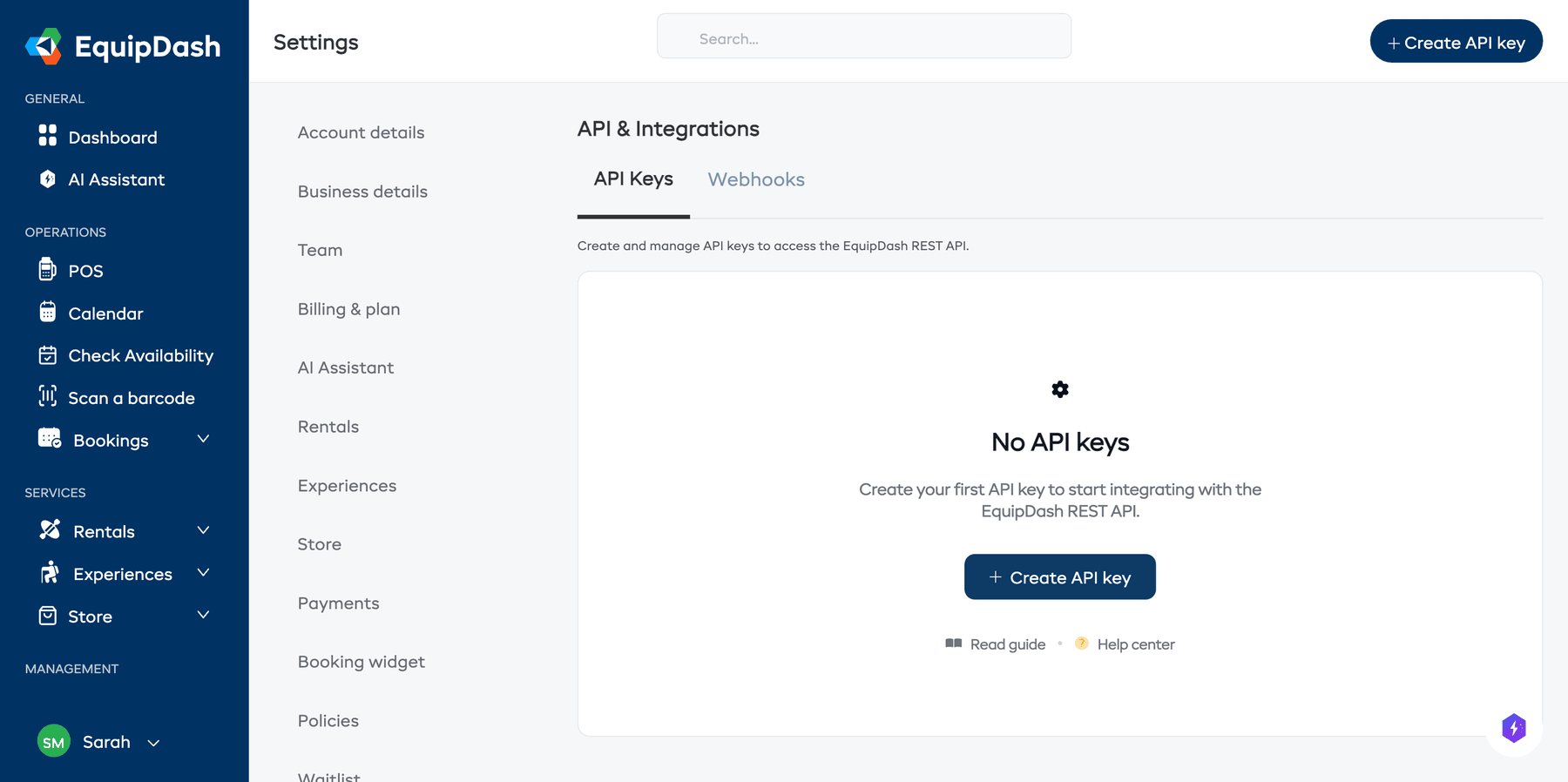Open Rentals settings section

pos(328,427)
